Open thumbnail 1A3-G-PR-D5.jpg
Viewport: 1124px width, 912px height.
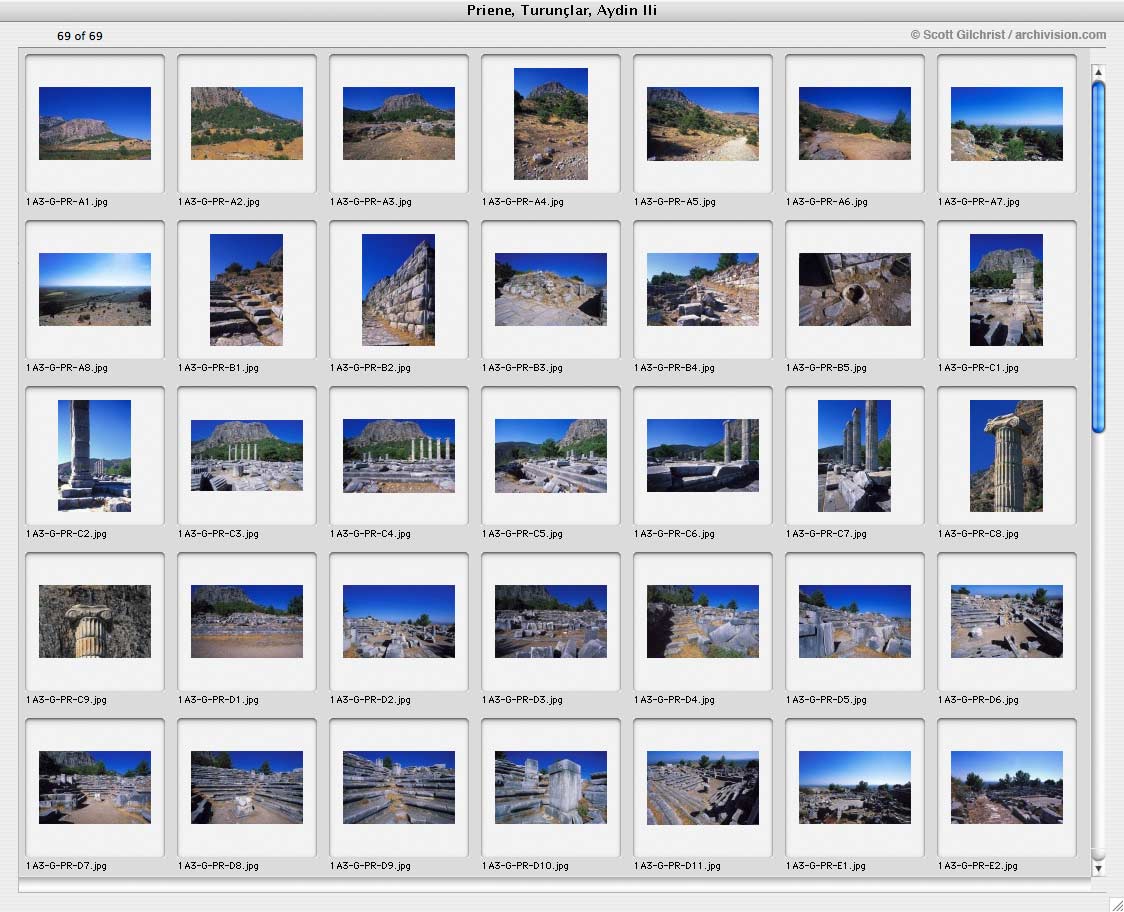[854, 622]
